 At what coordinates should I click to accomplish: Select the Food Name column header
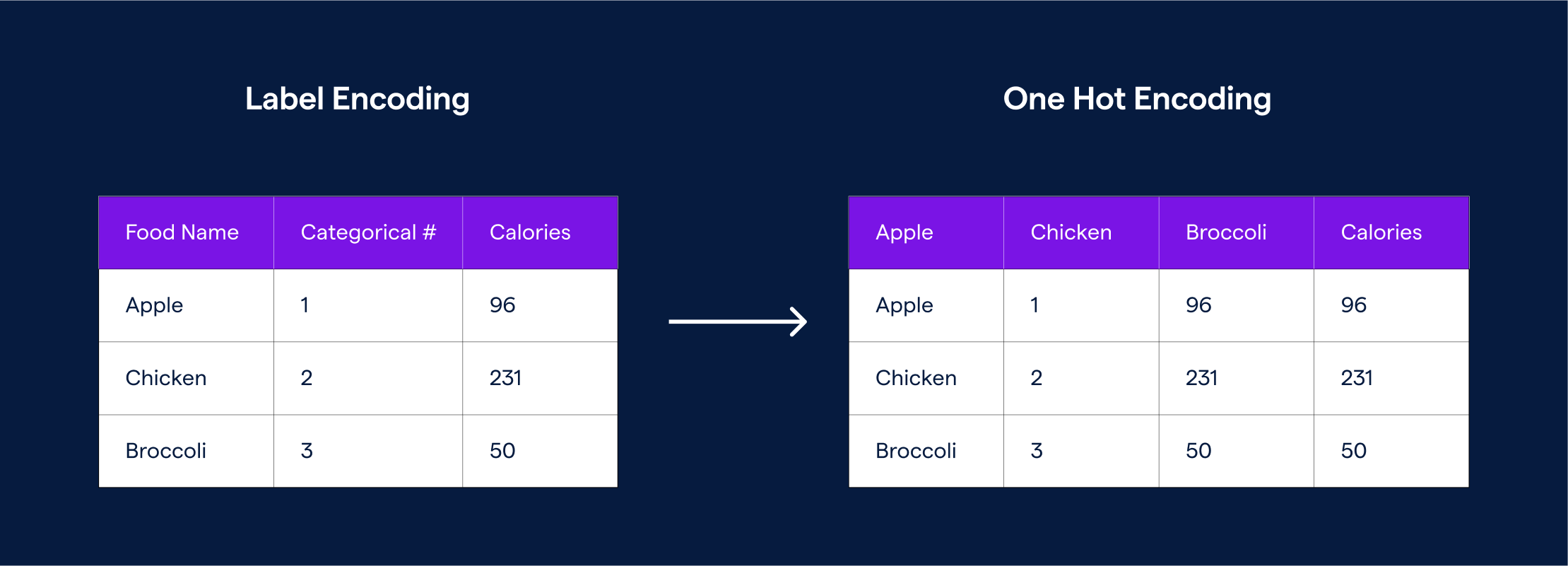182,232
